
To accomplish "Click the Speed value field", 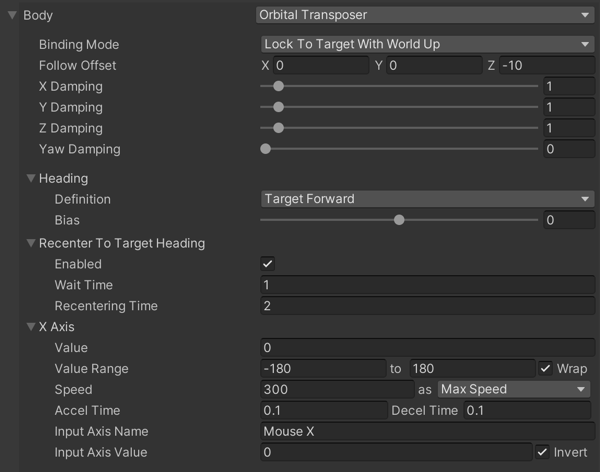I will [x=335, y=389].
